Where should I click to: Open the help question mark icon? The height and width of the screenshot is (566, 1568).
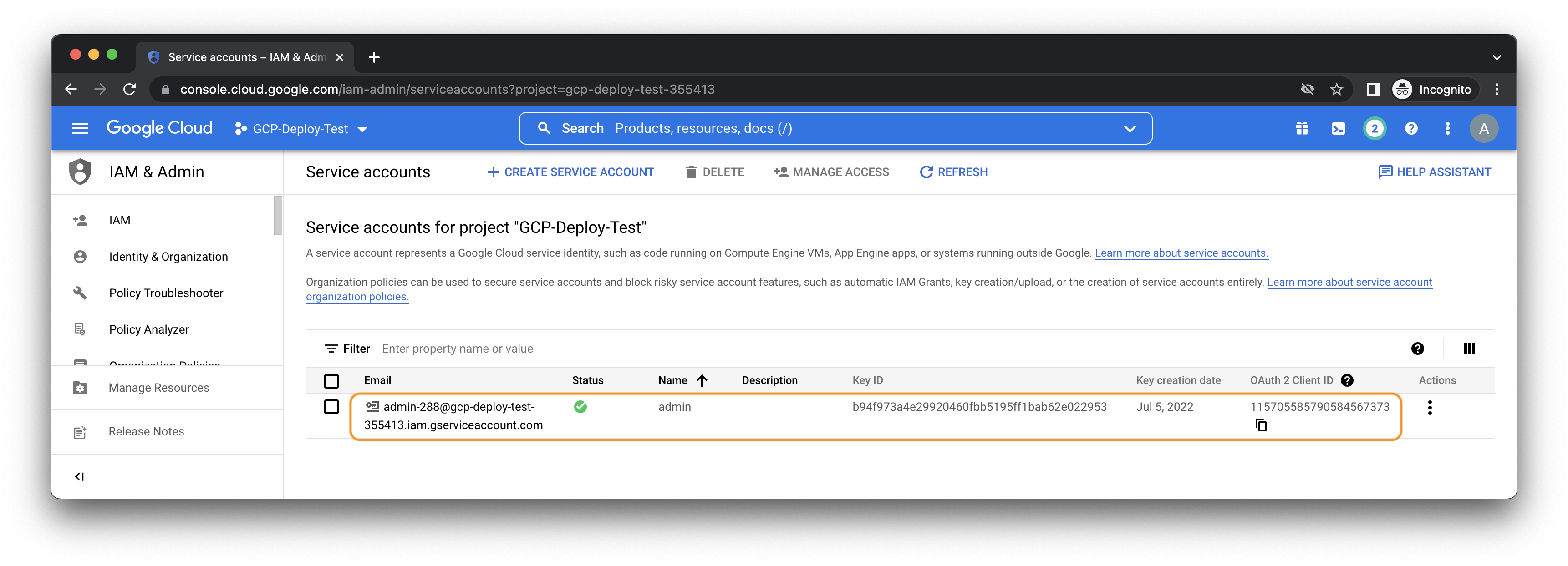pyautogui.click(x=1411, y=128)
